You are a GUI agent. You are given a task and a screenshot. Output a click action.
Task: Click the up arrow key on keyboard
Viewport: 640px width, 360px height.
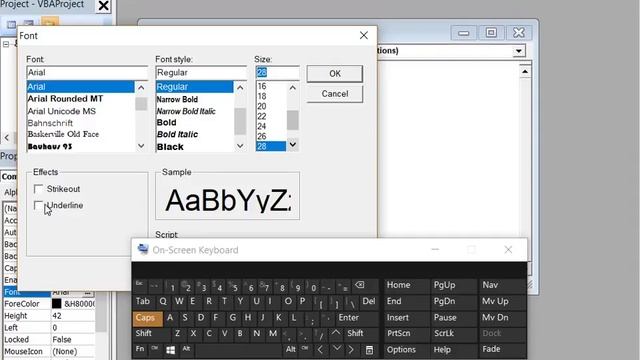coord(336,333)
